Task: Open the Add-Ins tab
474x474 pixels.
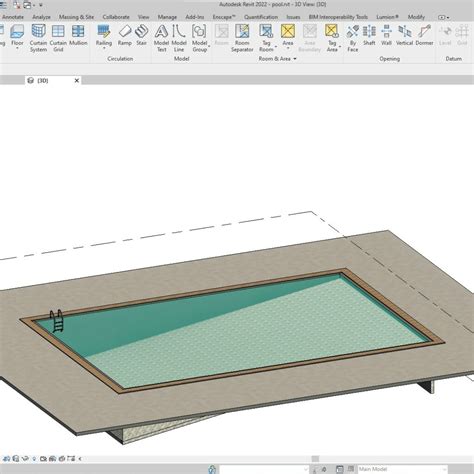Action: click(x=195, y=17)
